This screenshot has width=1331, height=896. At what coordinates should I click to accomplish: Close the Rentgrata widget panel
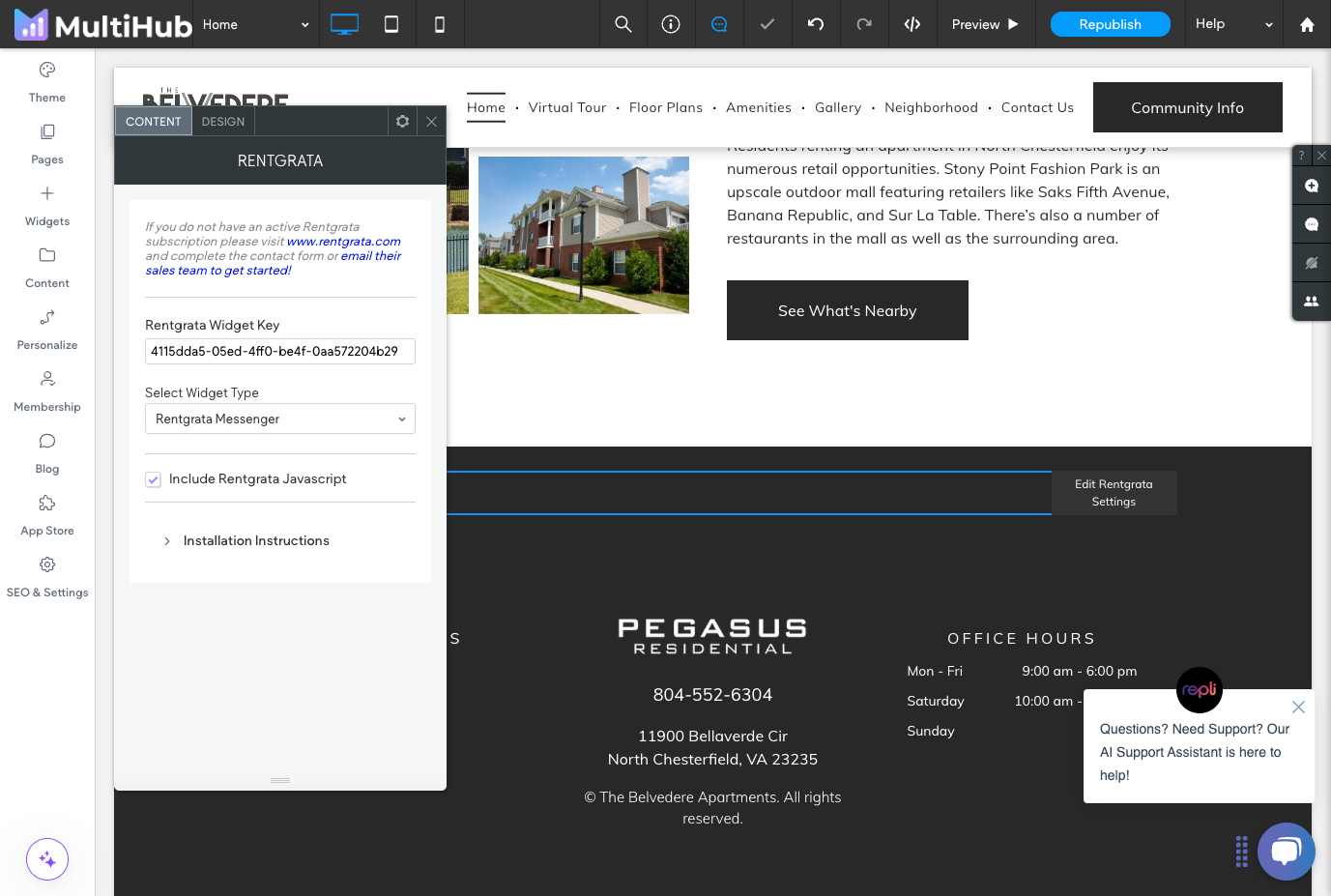[432, 121]
